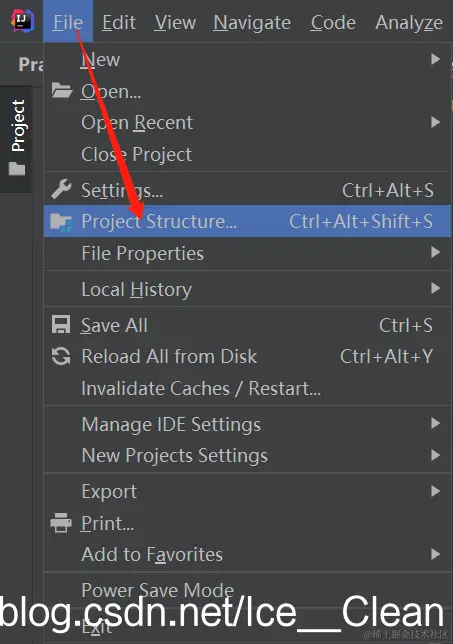Screen dimensions: 453x644
Task: Click the Reload All from Disk arrows icon
Action: click(61, 356)
